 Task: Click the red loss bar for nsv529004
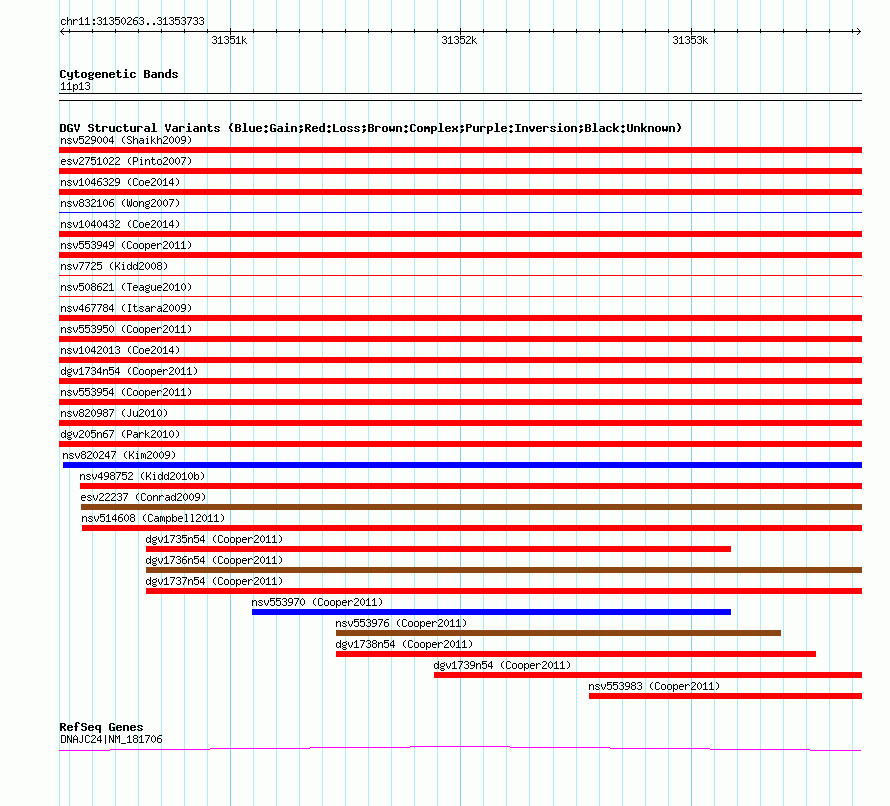(460, 150)
